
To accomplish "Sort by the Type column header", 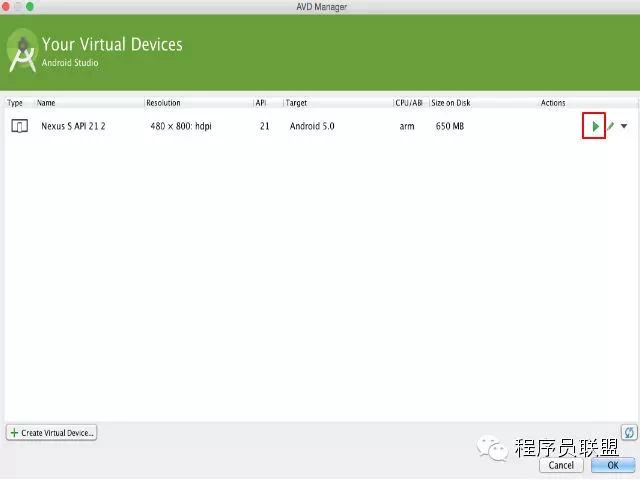I will [15, 103].
